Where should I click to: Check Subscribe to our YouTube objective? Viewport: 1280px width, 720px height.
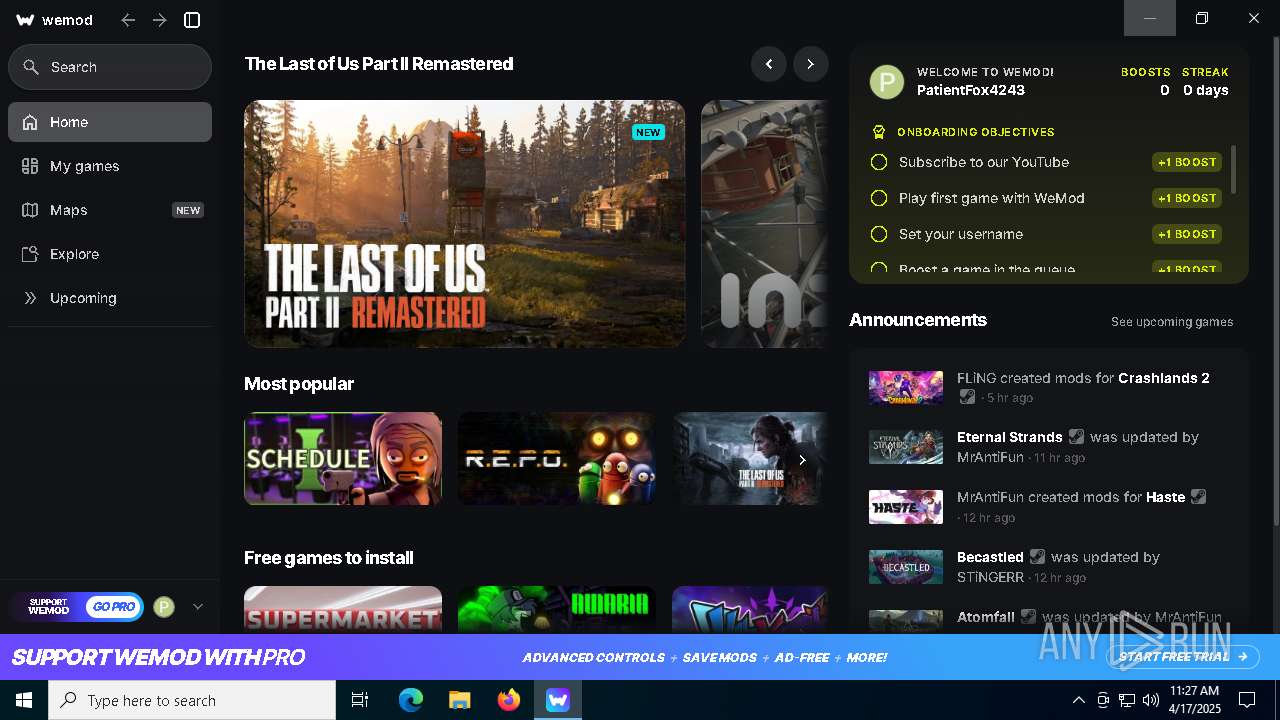[x=879, y=162]
